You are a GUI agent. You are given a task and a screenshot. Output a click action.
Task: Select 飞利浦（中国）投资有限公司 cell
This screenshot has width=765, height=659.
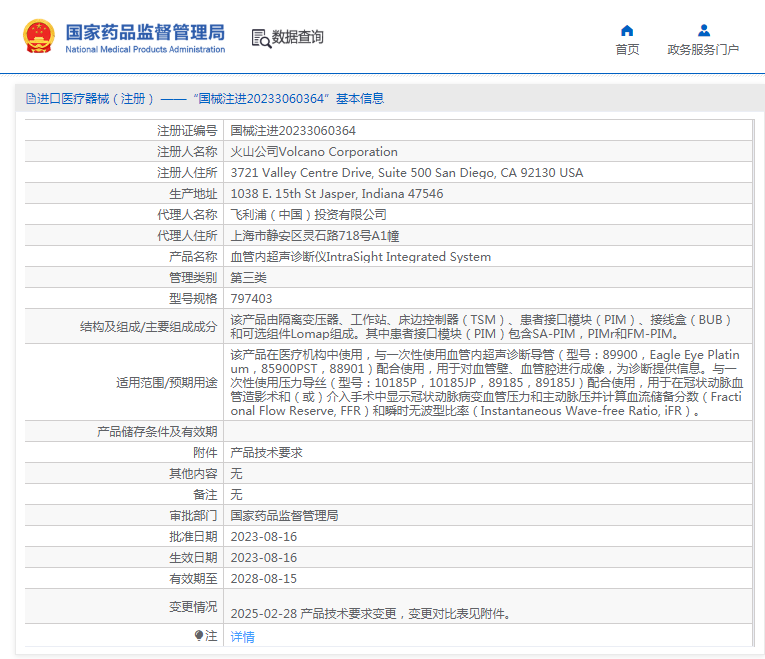(308, 215)
